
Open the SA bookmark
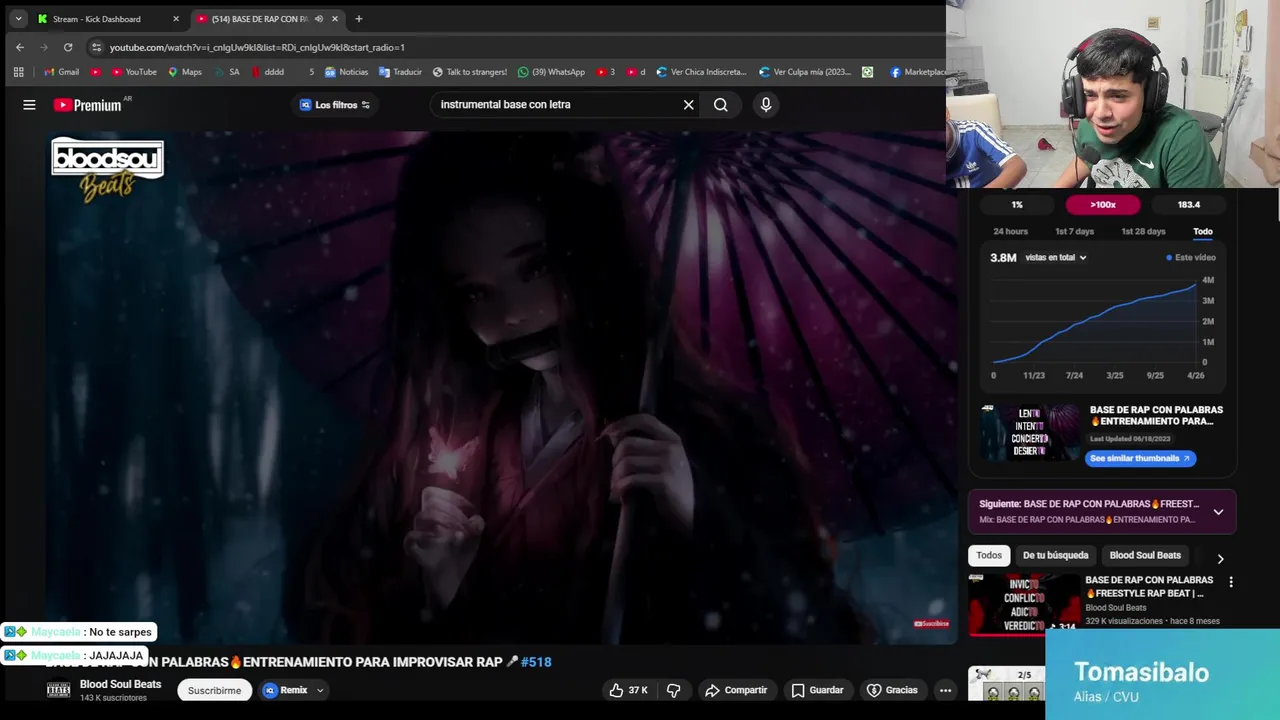227,72
